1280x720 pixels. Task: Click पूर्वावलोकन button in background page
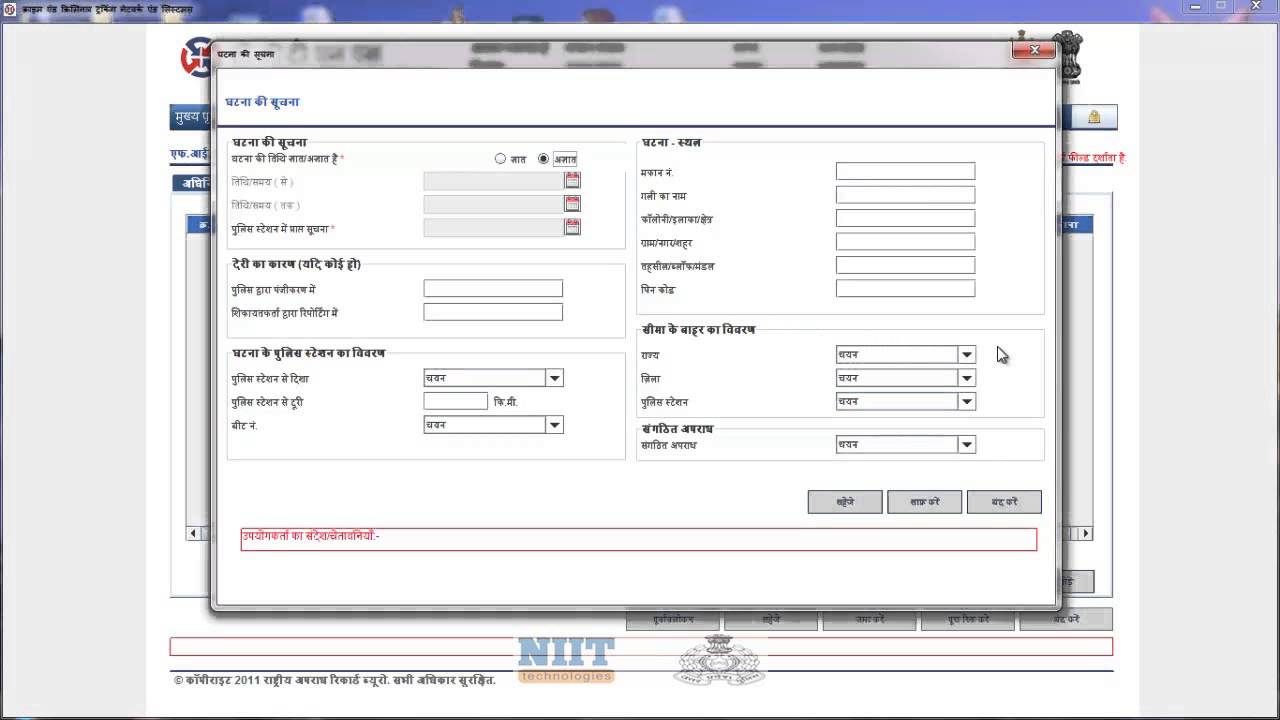pos(672,620)
